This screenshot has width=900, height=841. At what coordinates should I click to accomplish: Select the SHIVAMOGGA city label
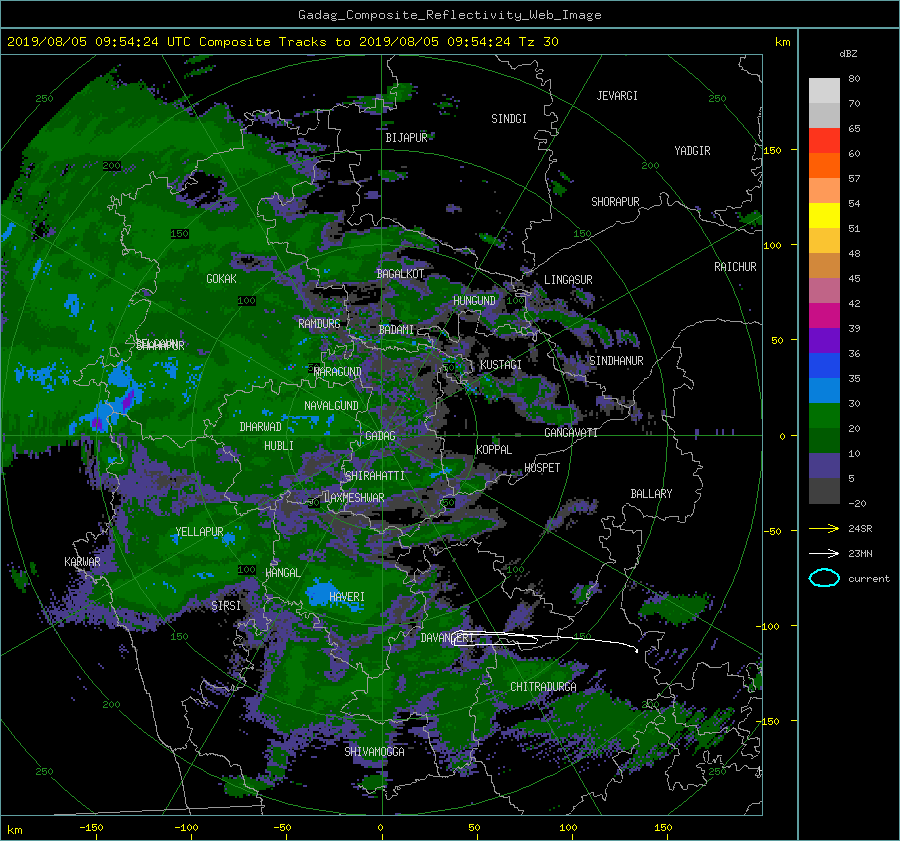[374, 752]
